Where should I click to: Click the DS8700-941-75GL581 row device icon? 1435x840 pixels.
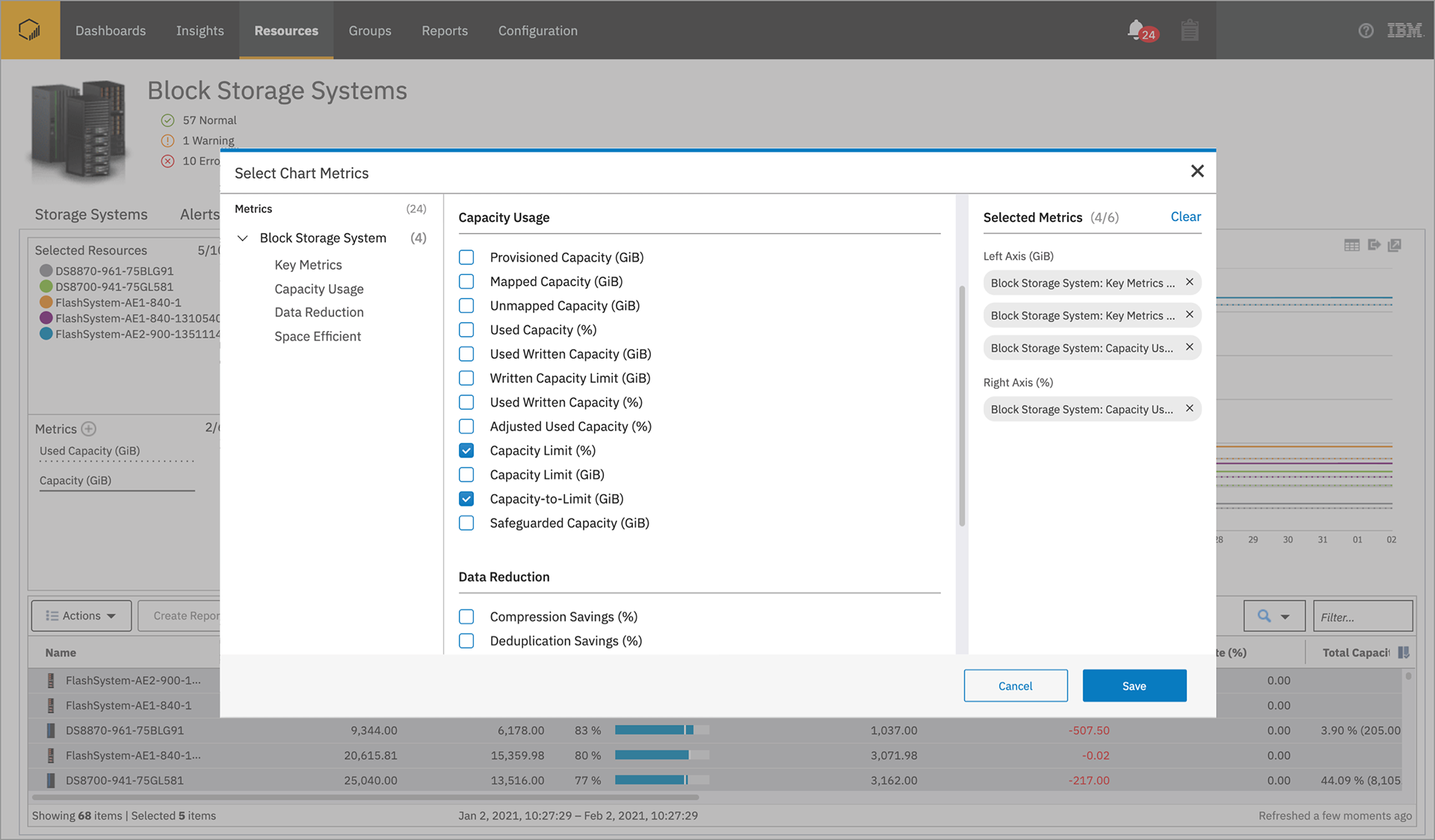[x=51, y=780]
